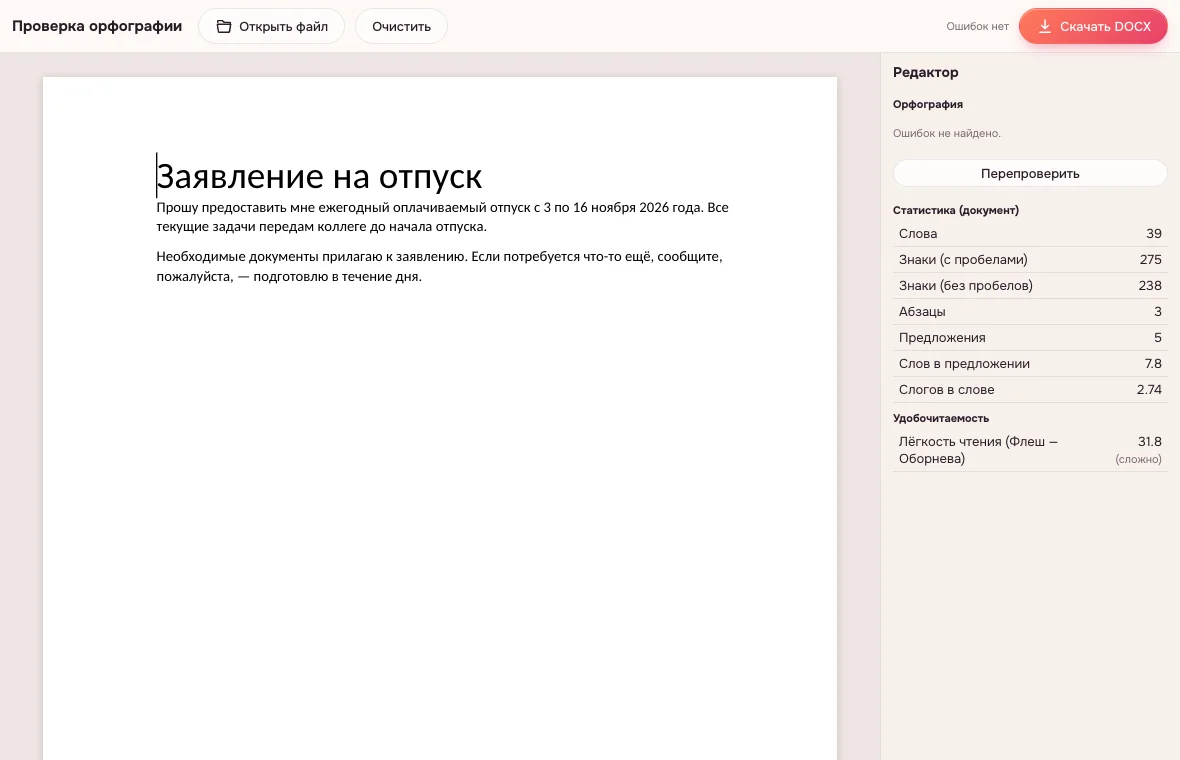Download the document via Скачать DOCX
This screenshot has width=1180, height=760.
(1093, 26)
